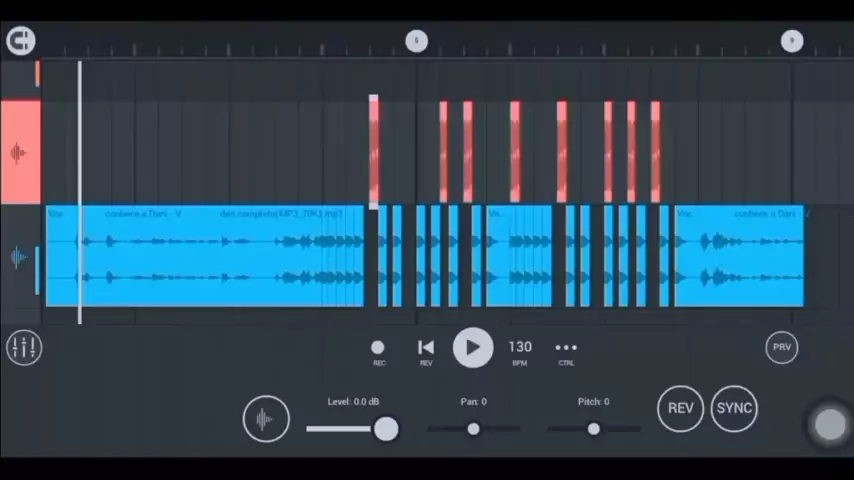
Task: Select the red audio track header
Action: (x=19, y=153)
